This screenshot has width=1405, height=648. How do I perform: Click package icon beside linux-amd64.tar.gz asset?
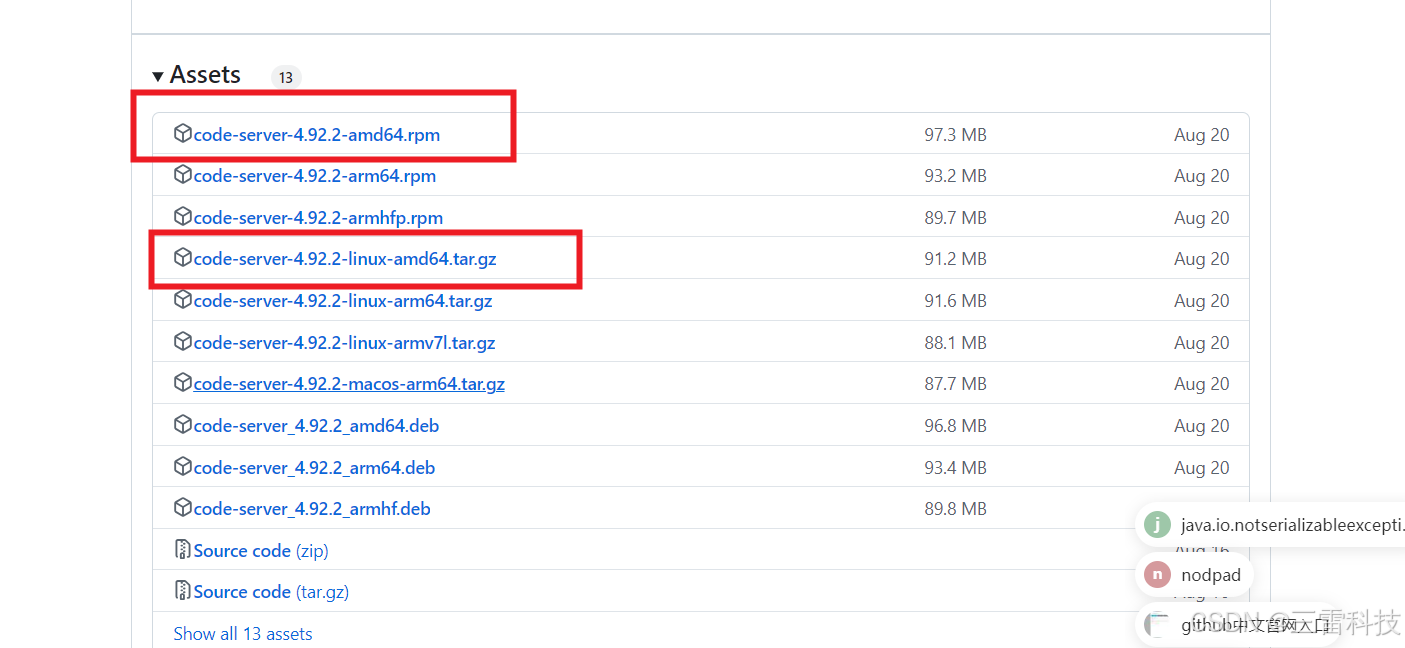click(182, 258)
